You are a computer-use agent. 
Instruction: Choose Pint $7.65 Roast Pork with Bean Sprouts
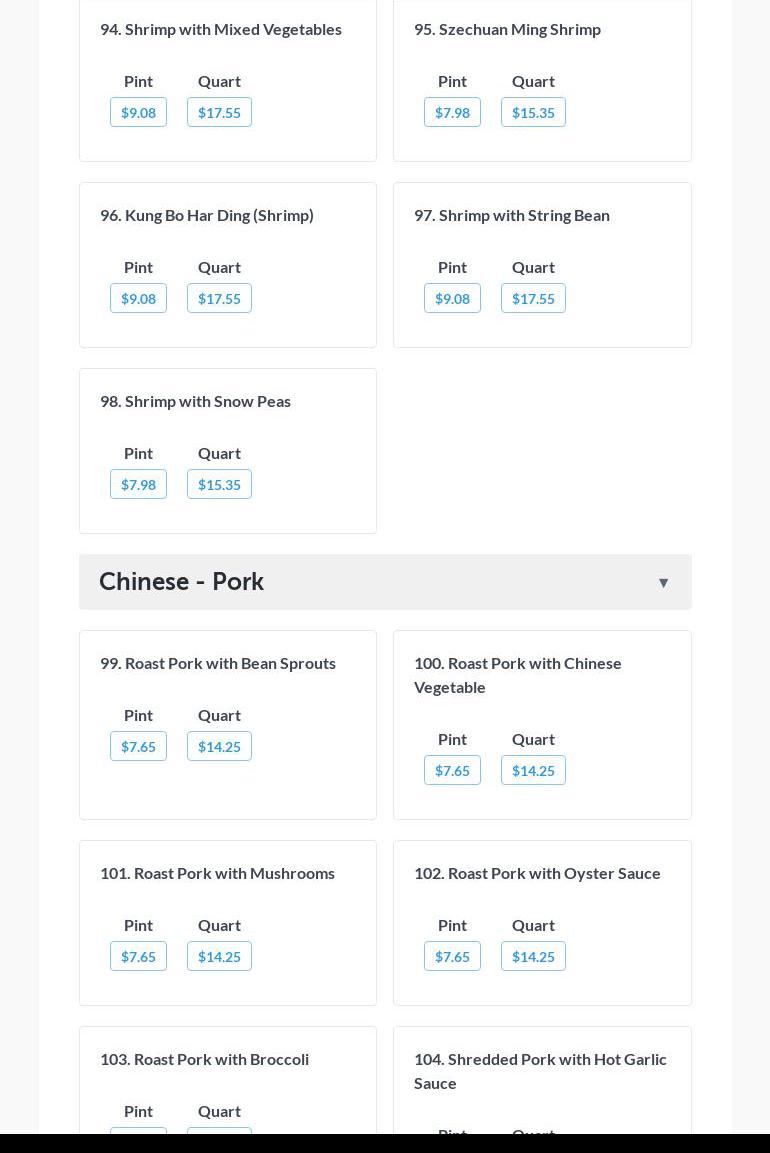(x=138, y=746)
